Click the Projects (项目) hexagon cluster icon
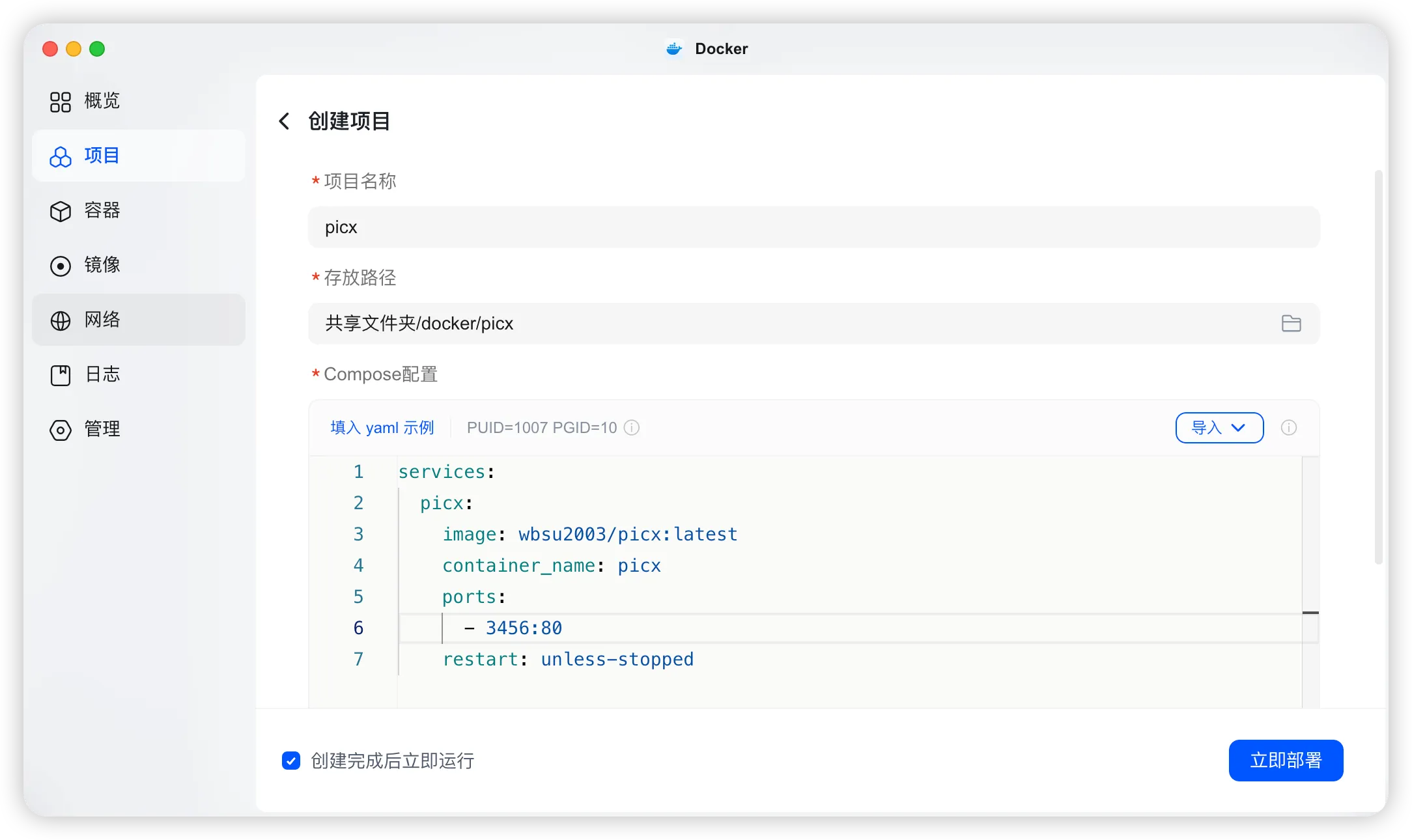This screenshot has width=1412, height=840. tap(61, 156)
